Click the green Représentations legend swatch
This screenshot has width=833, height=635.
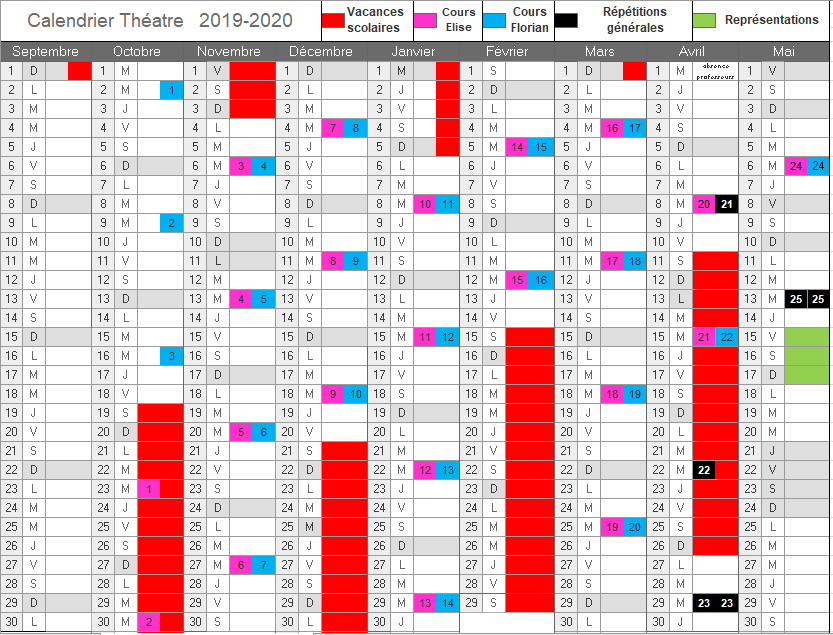705,20
